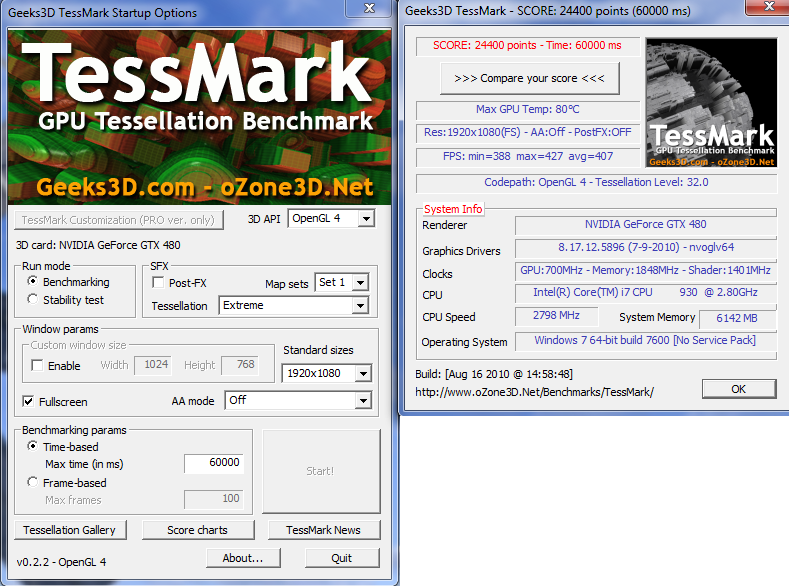Image resolution: width=789 pixels, height=586 pixels.
Task: Click the v0.2.2 - OpenGL 4 version text
Action: [61, 562]
